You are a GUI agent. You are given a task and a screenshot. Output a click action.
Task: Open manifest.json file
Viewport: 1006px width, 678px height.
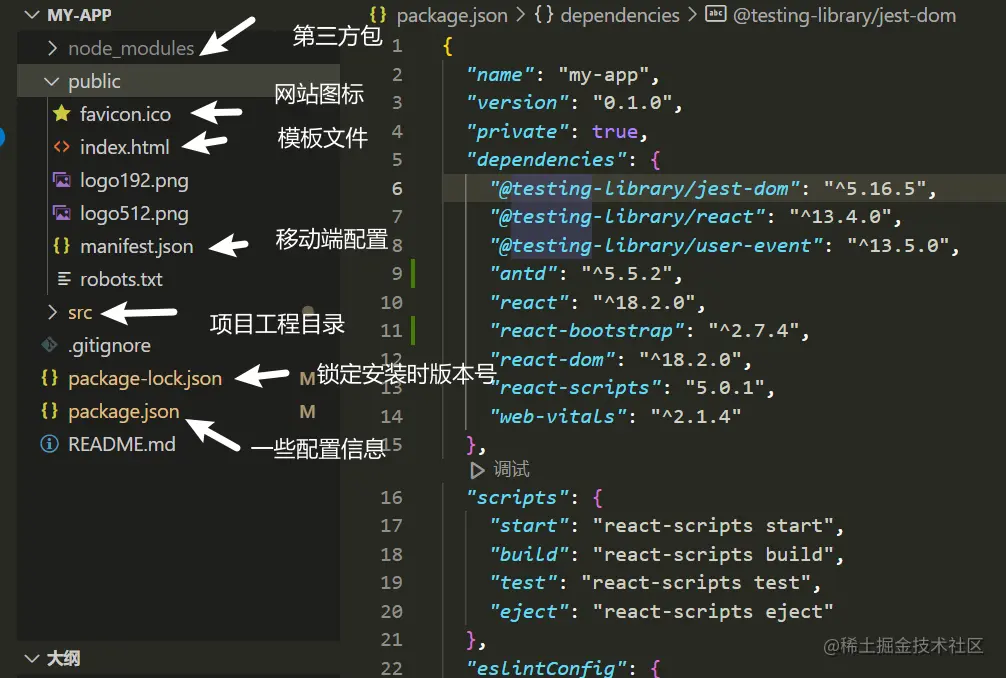137,246
